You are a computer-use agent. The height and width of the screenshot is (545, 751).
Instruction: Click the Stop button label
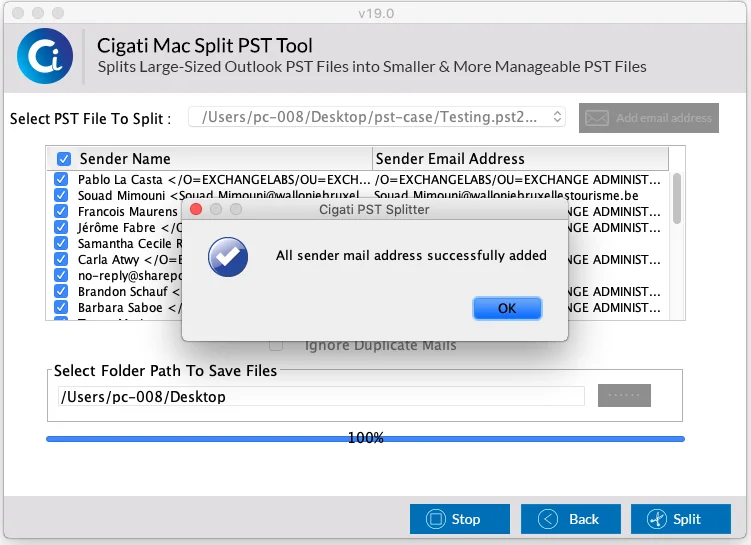(x=466, y=519)
